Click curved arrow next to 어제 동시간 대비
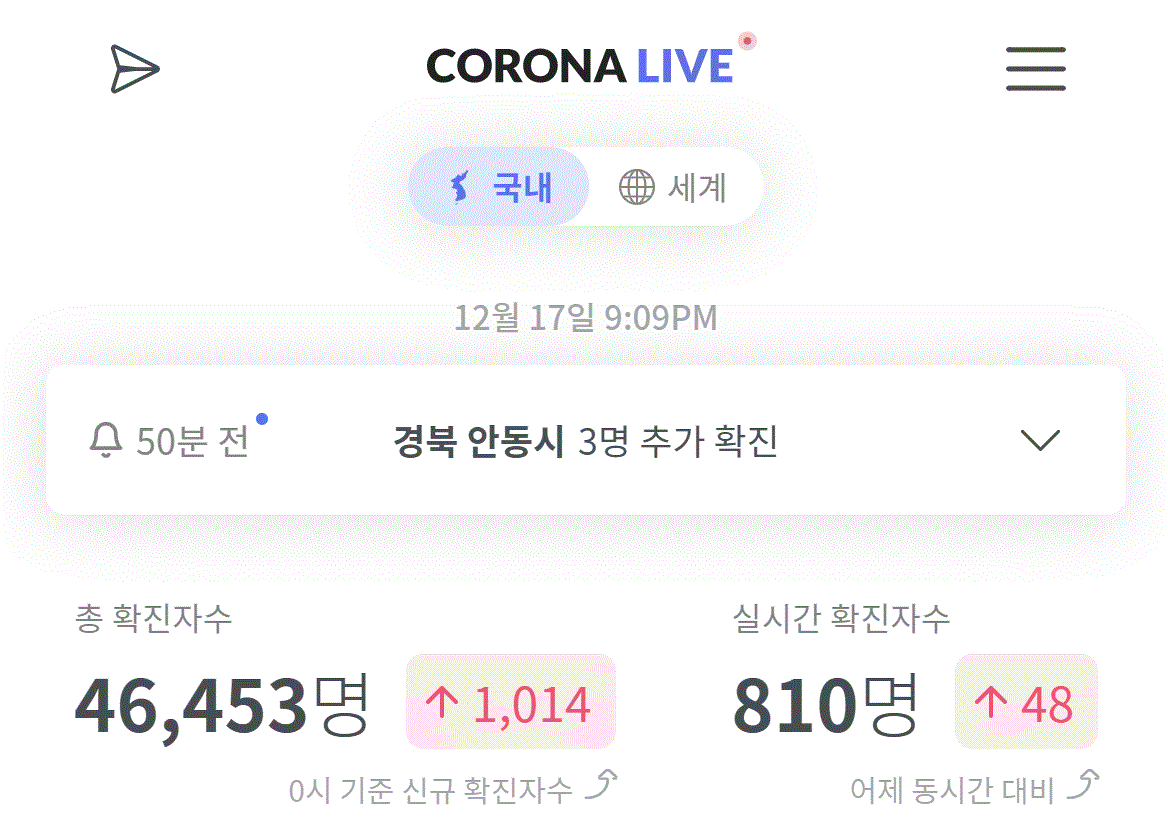 [x=1083, y=785]
